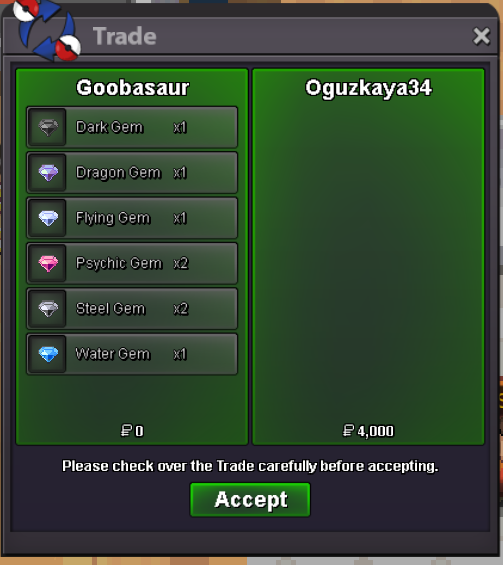Click the Flying Gem icon
Viewport: 503px width, 565px height.
click(x=48, y=218)
